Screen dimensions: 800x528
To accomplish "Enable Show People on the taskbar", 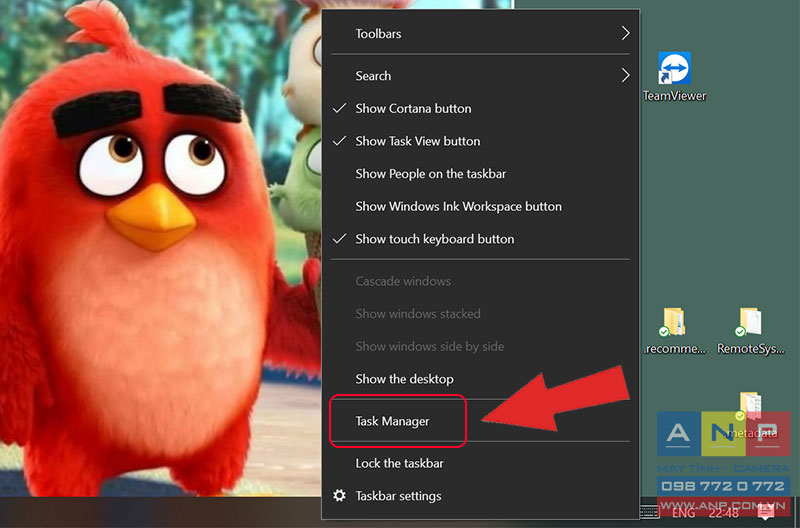I will (480, 173).
